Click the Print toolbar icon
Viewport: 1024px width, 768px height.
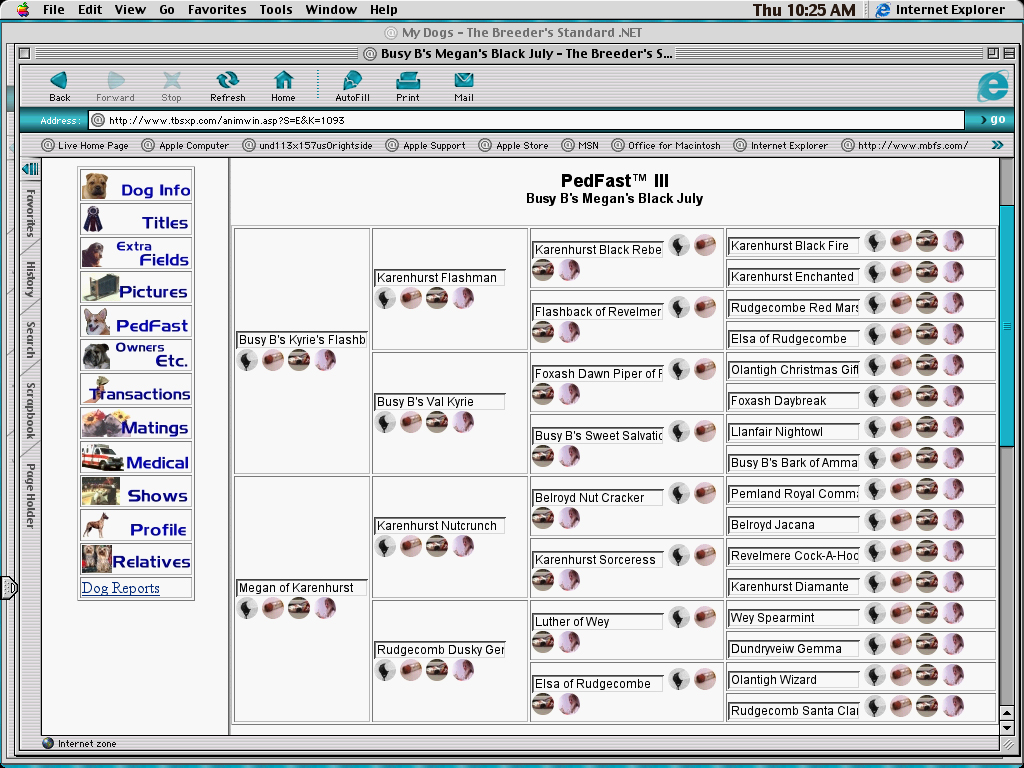[x=407, y=86]
